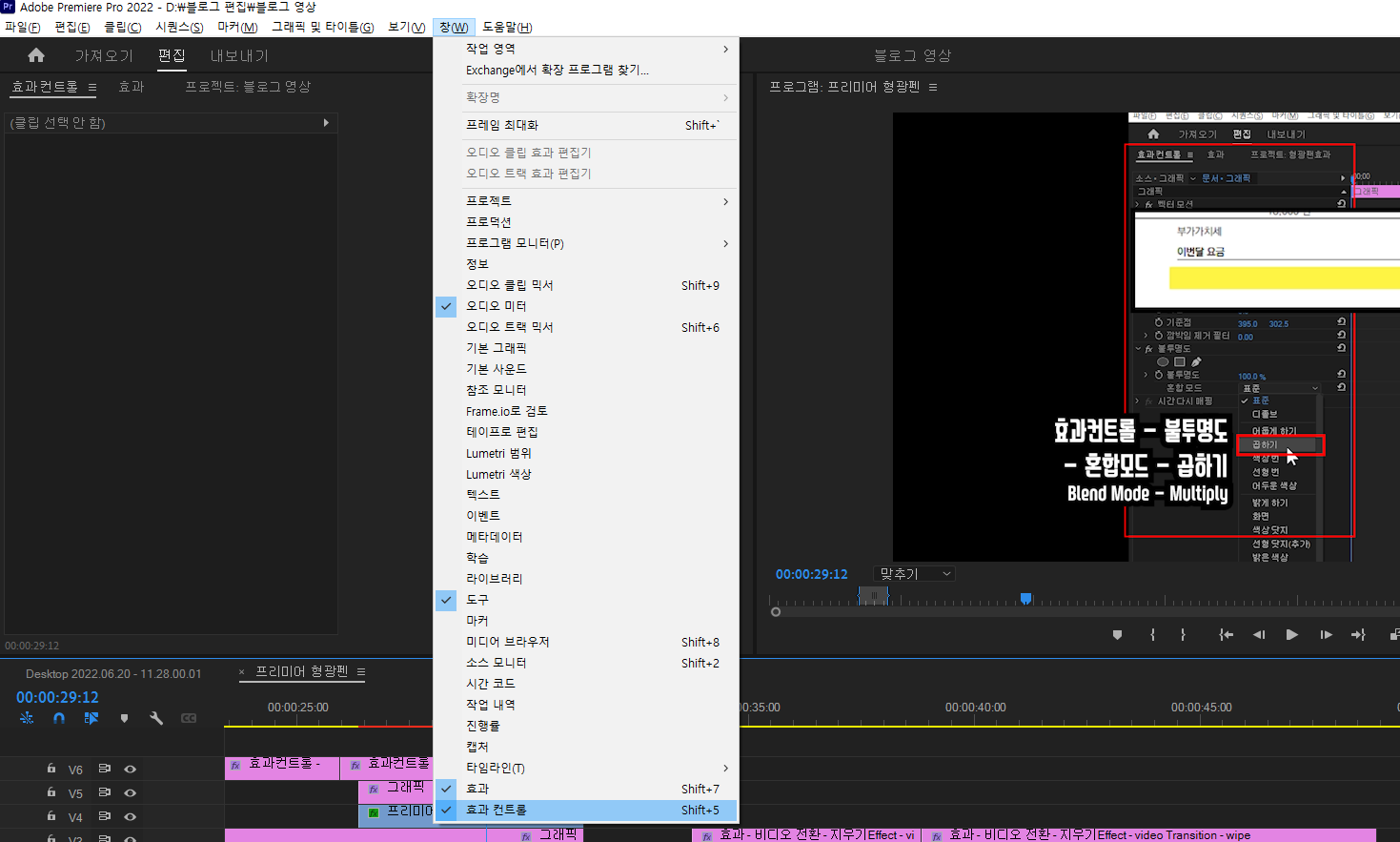The height and width of the screenshot is (842, 1400).
Task: Step forward one frame
Action: click(1326, 634)
